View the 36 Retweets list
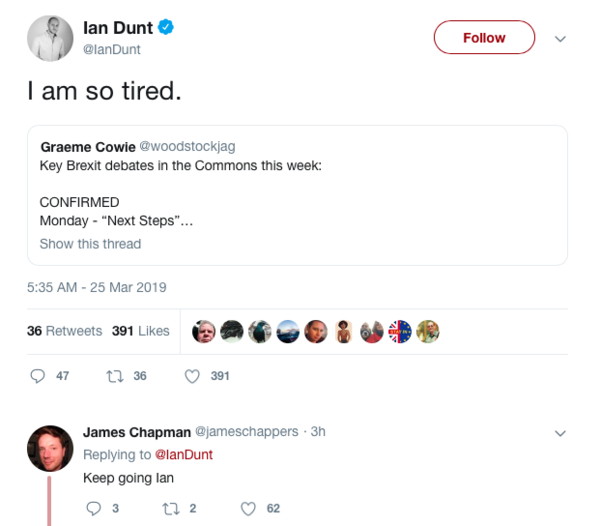This screenshot has width=600, height=526. (x=64, y=331)
